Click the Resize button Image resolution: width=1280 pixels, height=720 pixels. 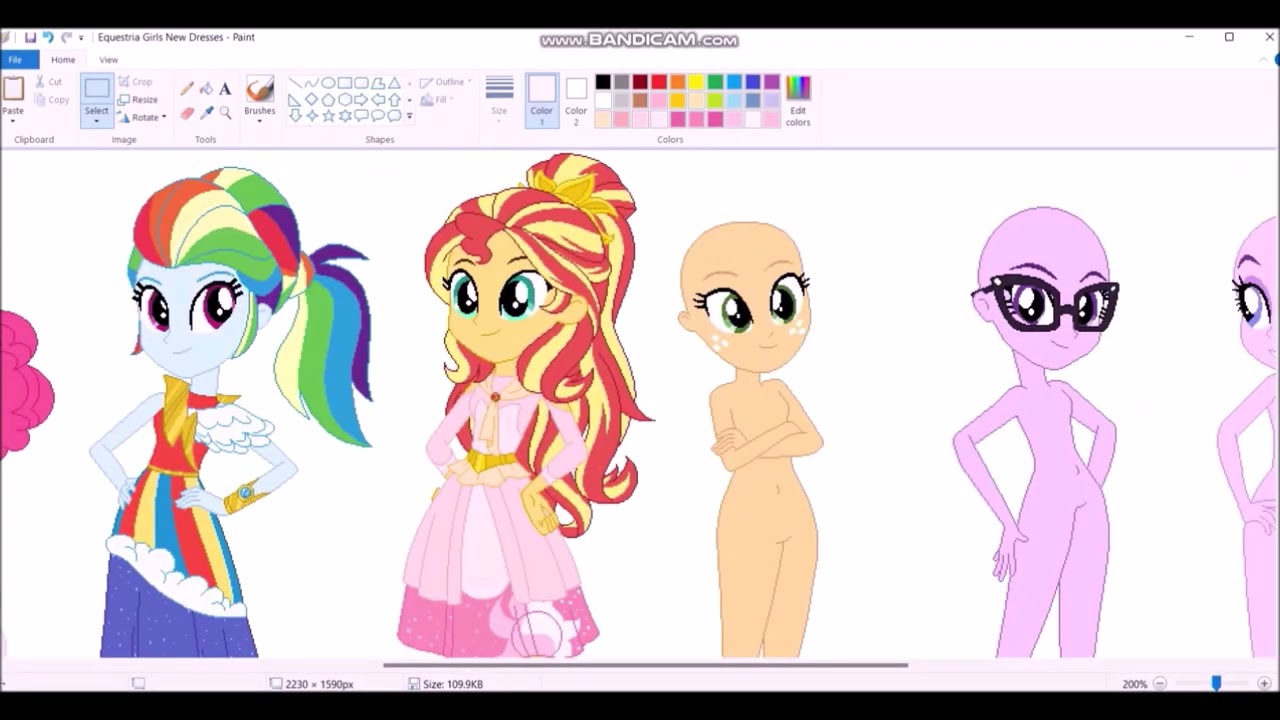click(x=138, y=100)
